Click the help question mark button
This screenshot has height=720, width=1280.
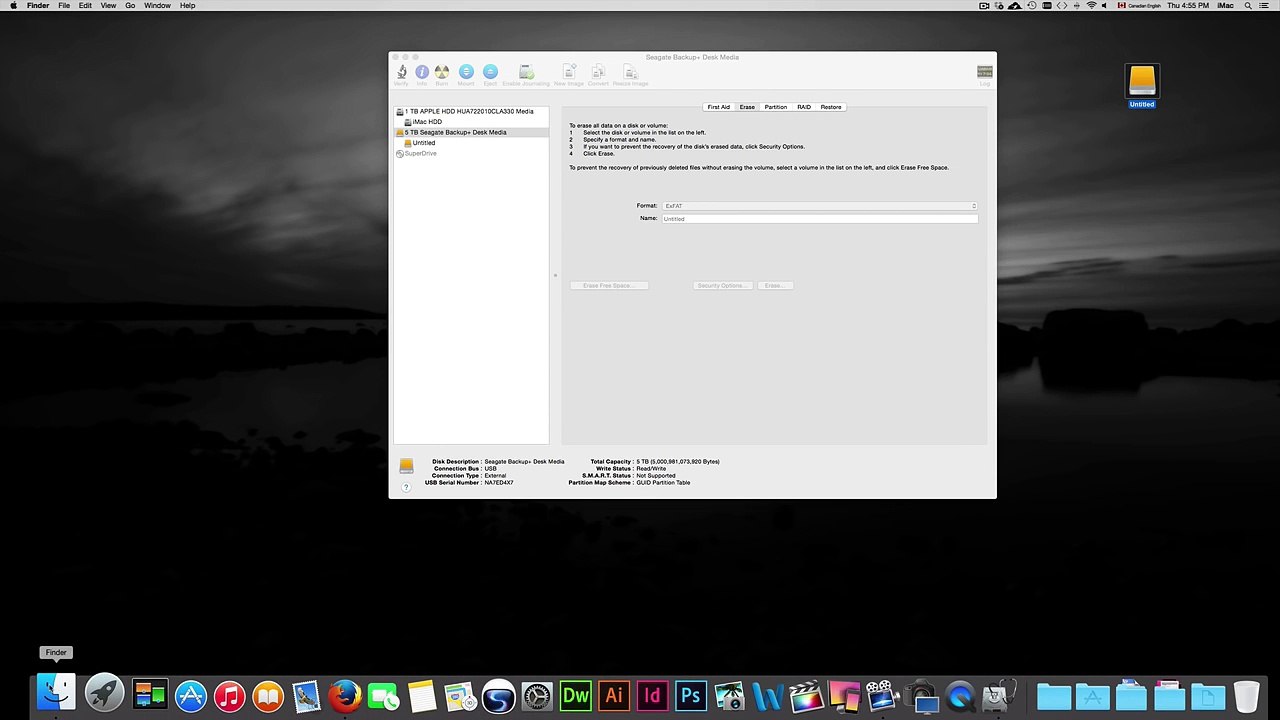[406, 487]
